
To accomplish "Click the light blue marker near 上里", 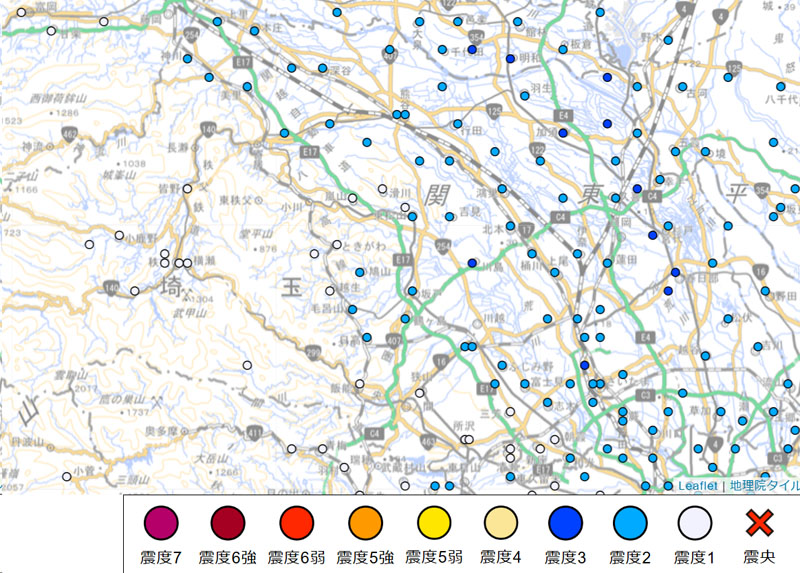I will click(x=217, y=21).
